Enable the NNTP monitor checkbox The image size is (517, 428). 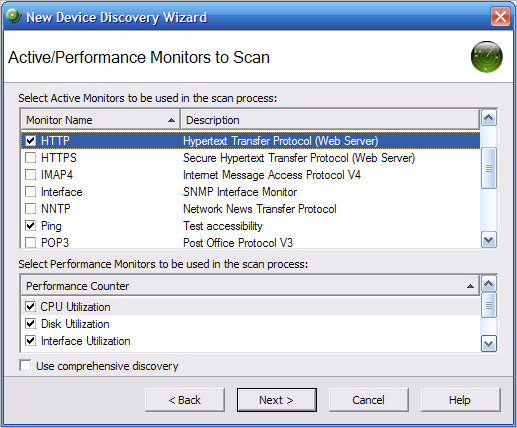pyautogui.click(x=31, y=209)
